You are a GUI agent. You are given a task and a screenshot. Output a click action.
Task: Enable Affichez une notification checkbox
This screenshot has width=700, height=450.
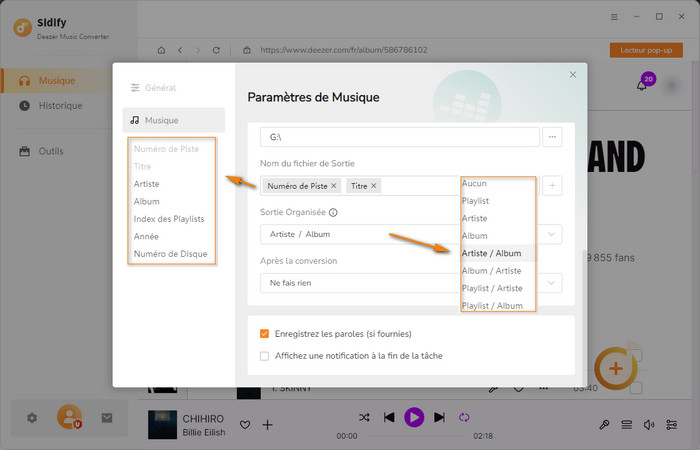click(264, 355)
